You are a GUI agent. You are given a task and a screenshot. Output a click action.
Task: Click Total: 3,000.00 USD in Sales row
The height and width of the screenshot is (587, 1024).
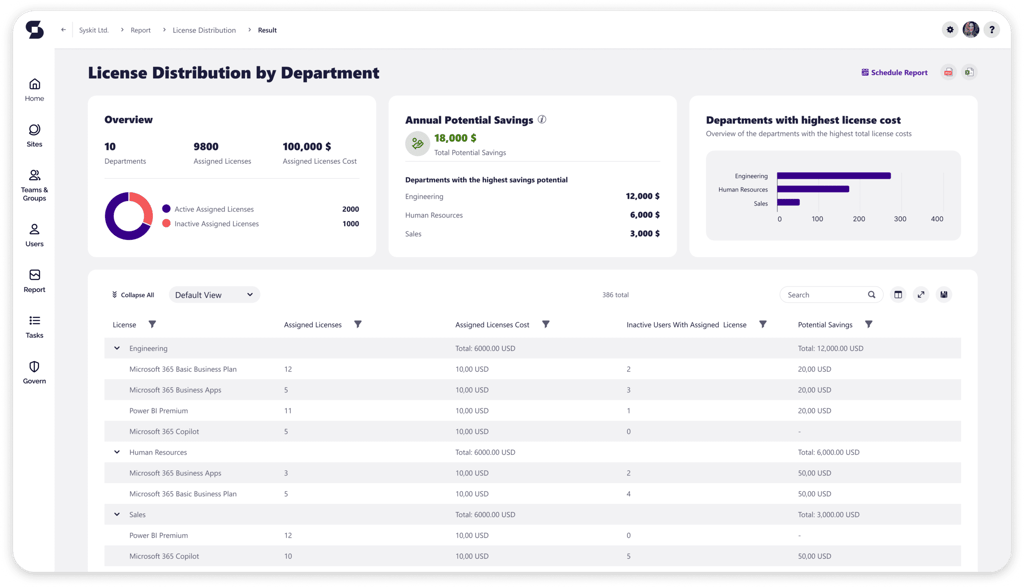tap(828, 515)
